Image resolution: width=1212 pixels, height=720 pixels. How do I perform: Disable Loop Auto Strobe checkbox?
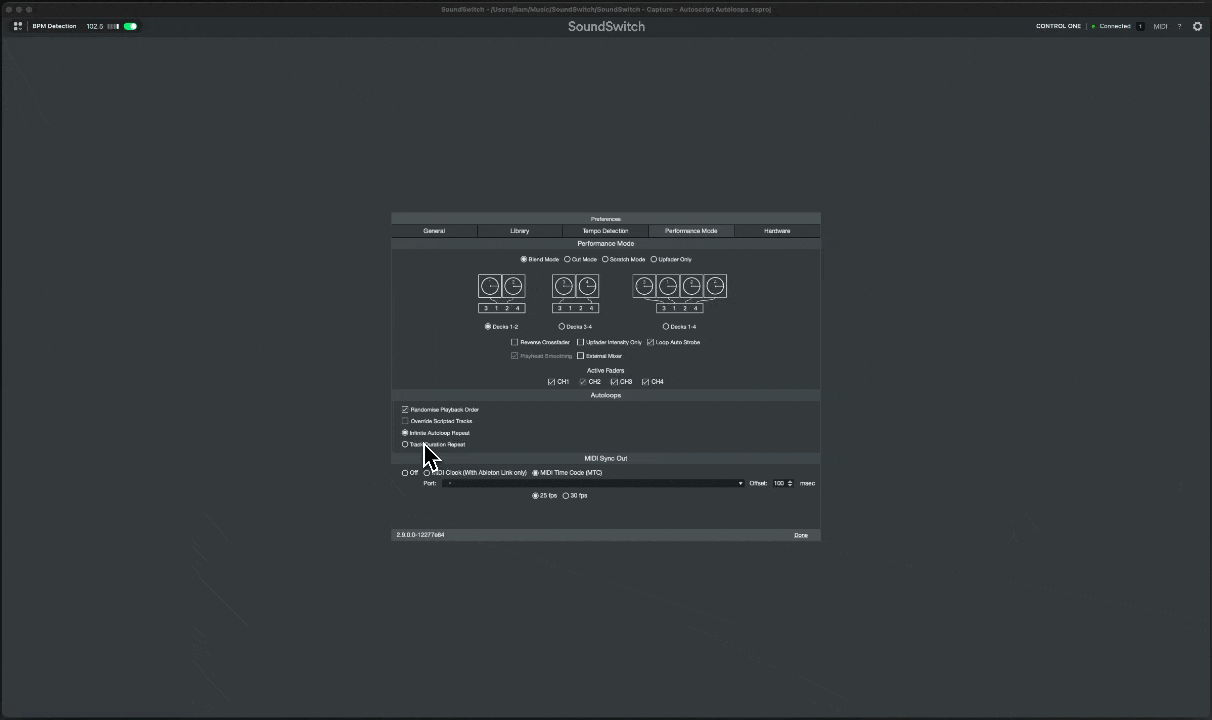[x=650, y=342]
